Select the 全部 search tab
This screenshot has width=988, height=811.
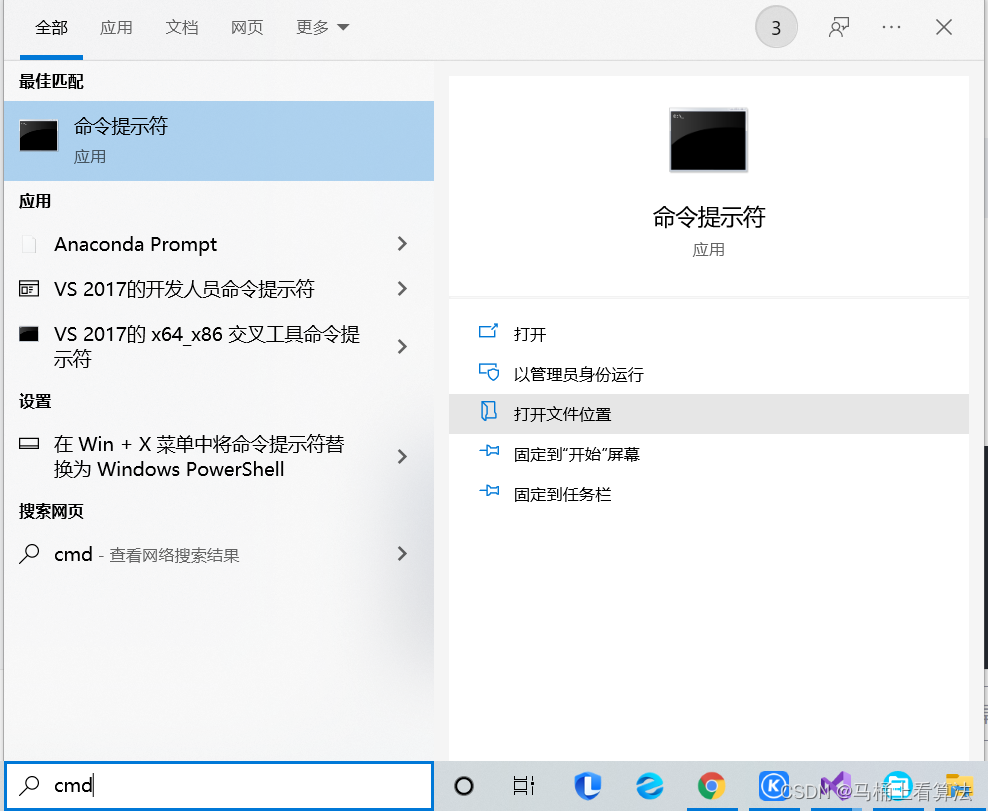[51, 28]
